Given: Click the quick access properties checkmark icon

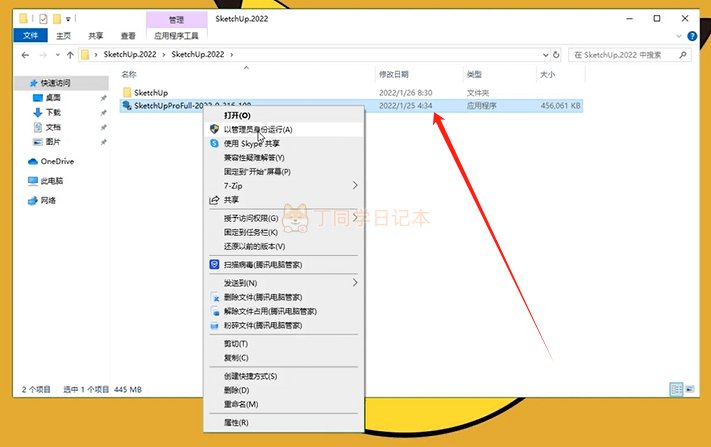Looking at the screenshot, I should (43, 19).
